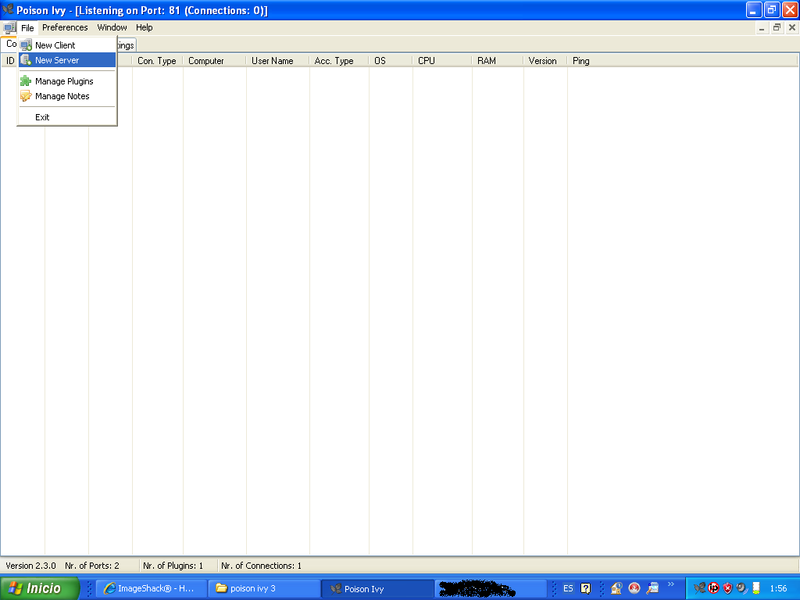Click the notepad icon beside Manage Notes
This screenshot has height=600, width=800.
tap(26, 96)
